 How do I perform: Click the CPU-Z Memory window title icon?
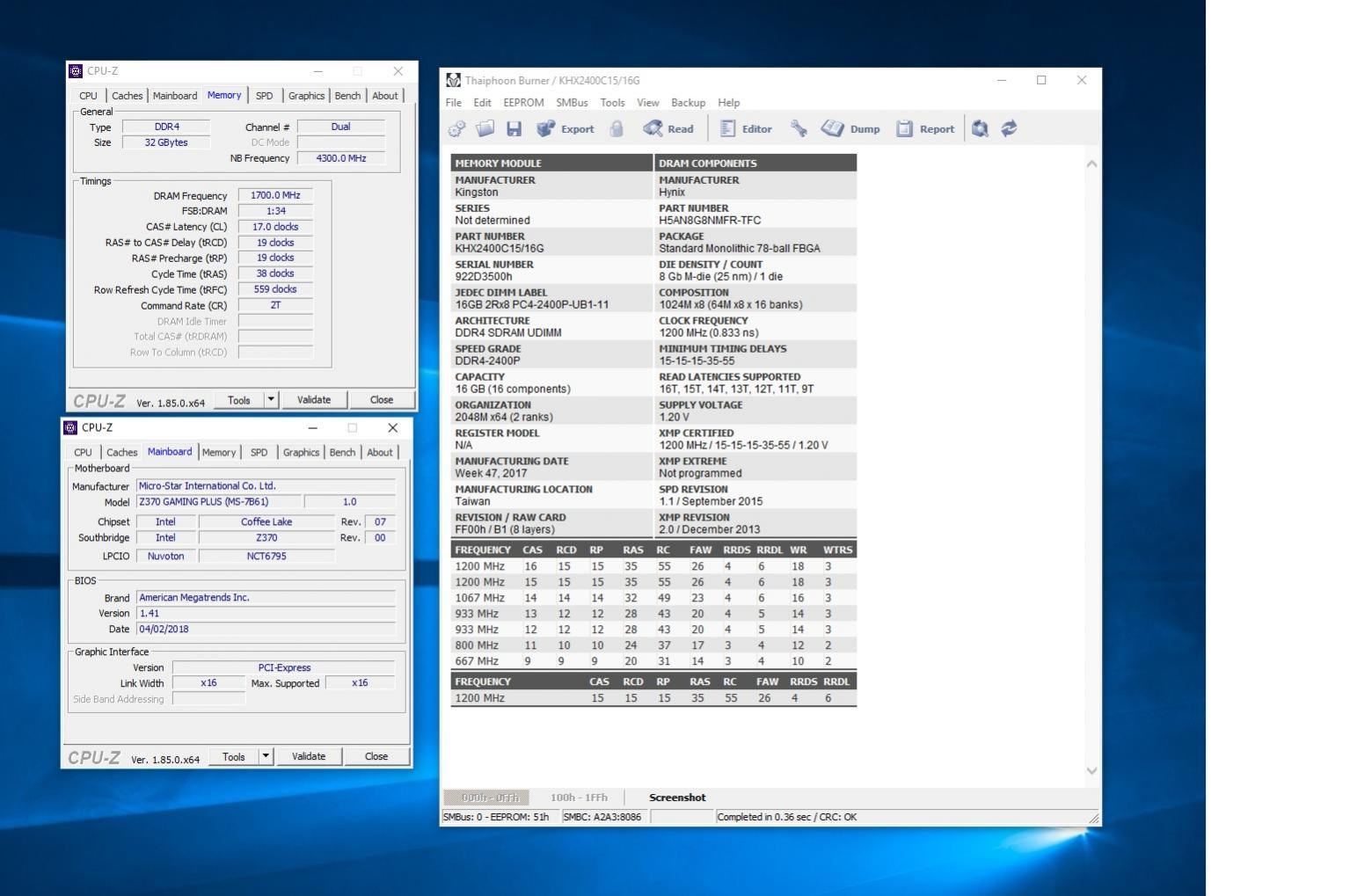coord(76,71)
